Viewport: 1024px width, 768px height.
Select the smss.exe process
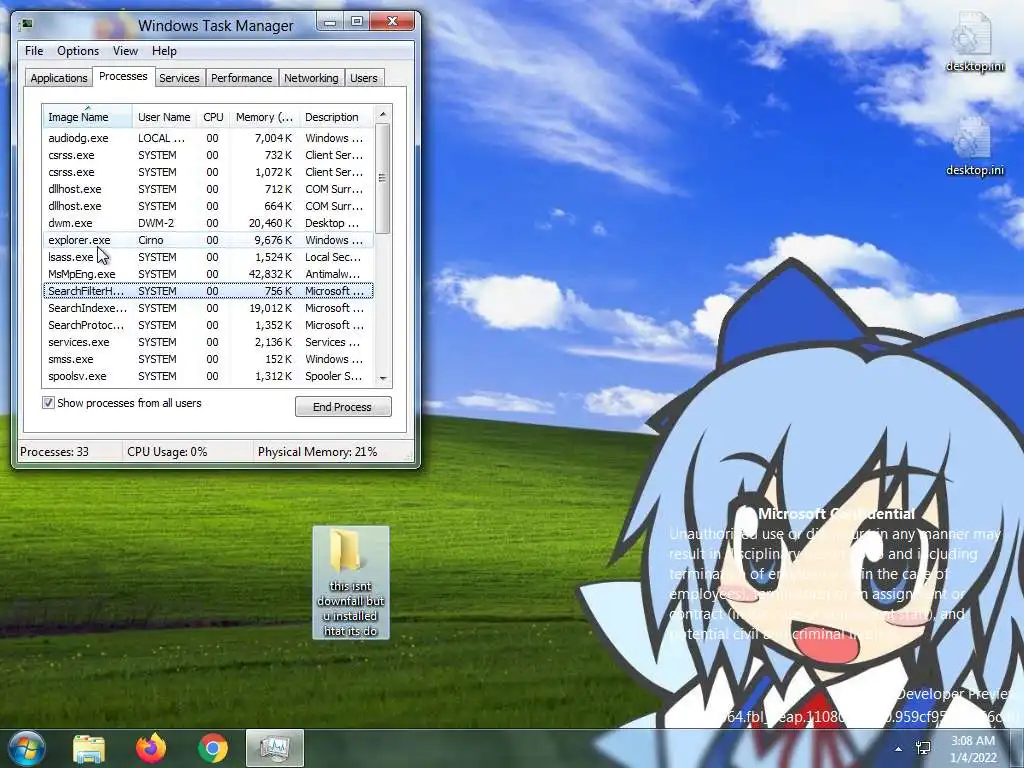tap(208, 359)
